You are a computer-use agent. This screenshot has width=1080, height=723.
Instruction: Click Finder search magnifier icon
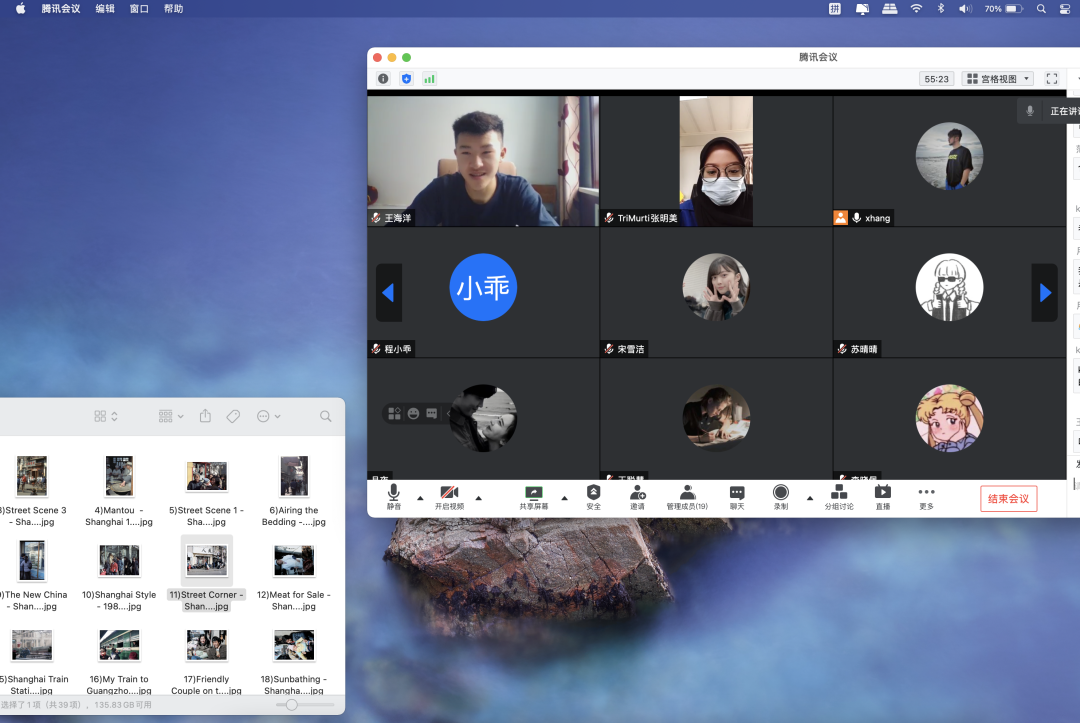(x=325, y=416)
